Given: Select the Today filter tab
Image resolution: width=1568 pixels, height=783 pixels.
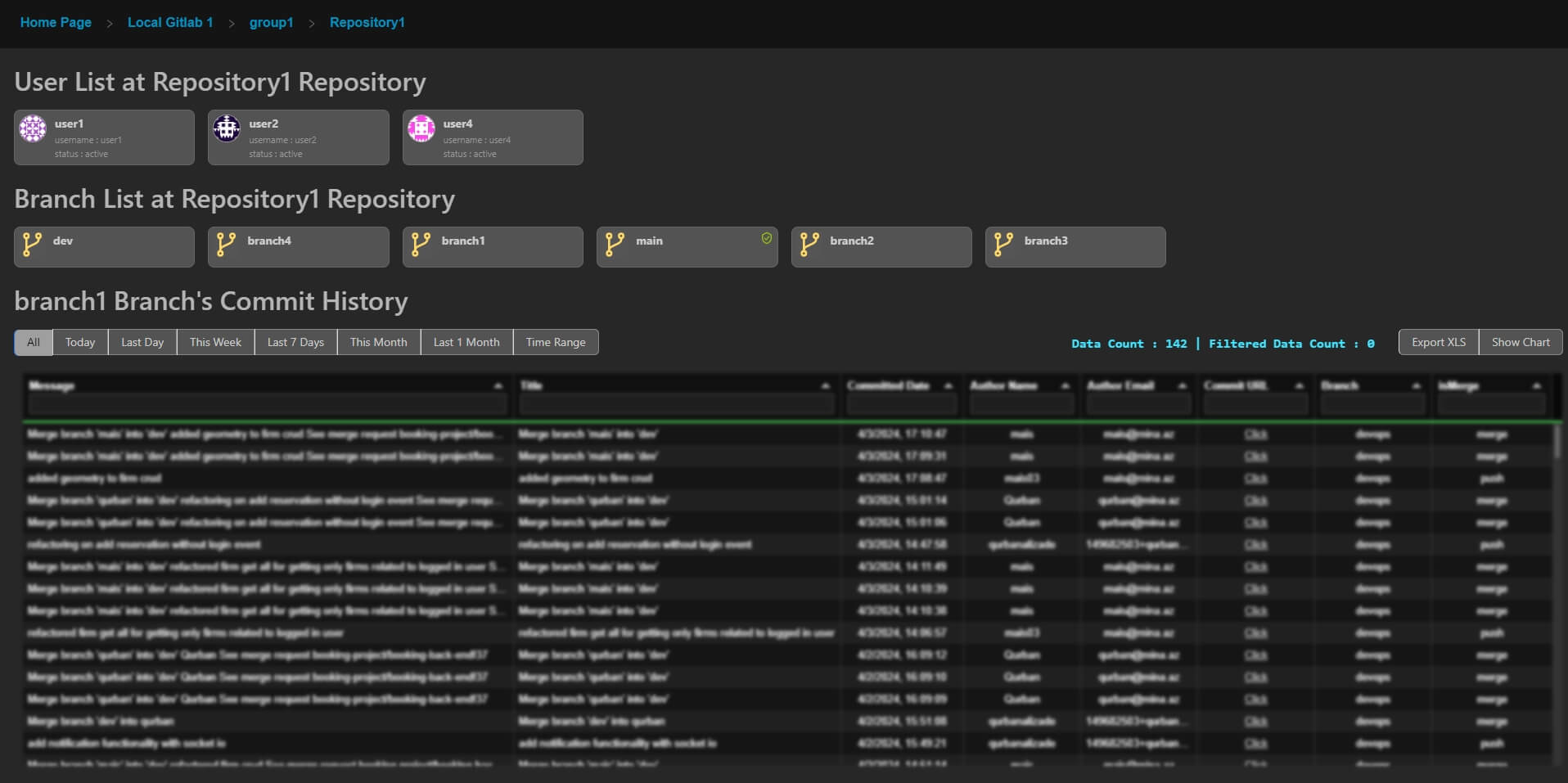Looking at the screenshot, I should (80, 342).
